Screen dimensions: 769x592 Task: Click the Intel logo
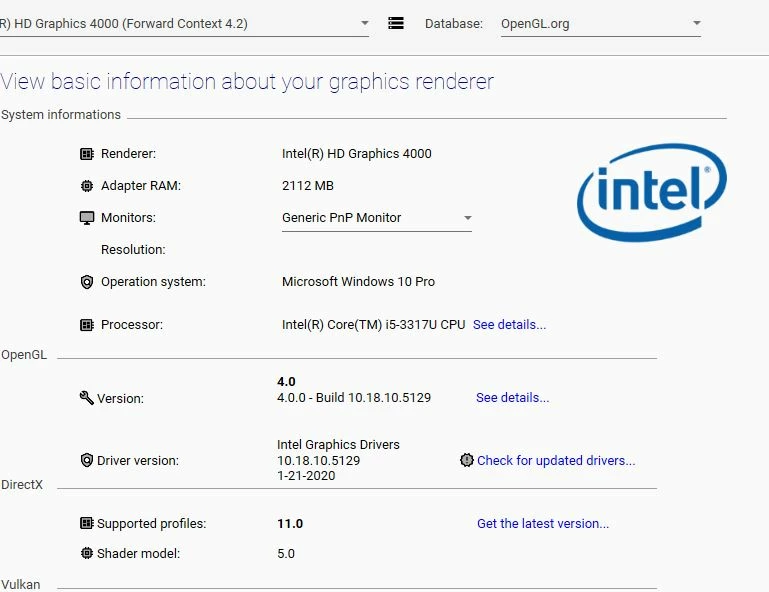652,192
